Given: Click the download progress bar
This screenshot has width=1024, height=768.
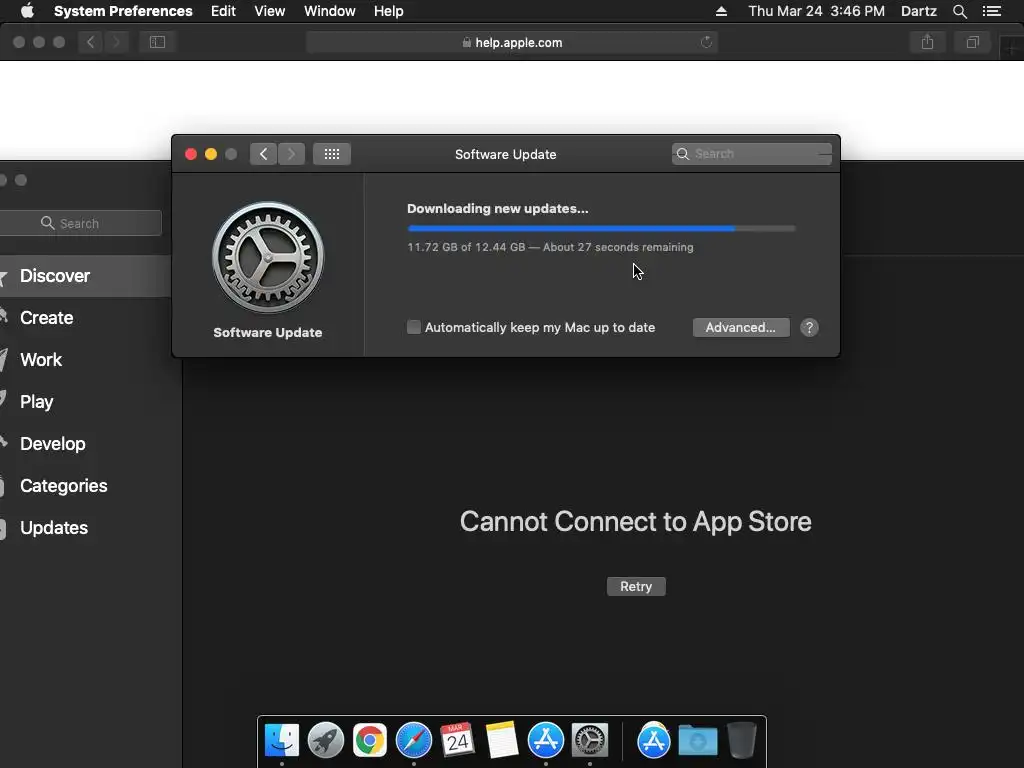Looking at the screenshot, I should click(x=601, y=229).
